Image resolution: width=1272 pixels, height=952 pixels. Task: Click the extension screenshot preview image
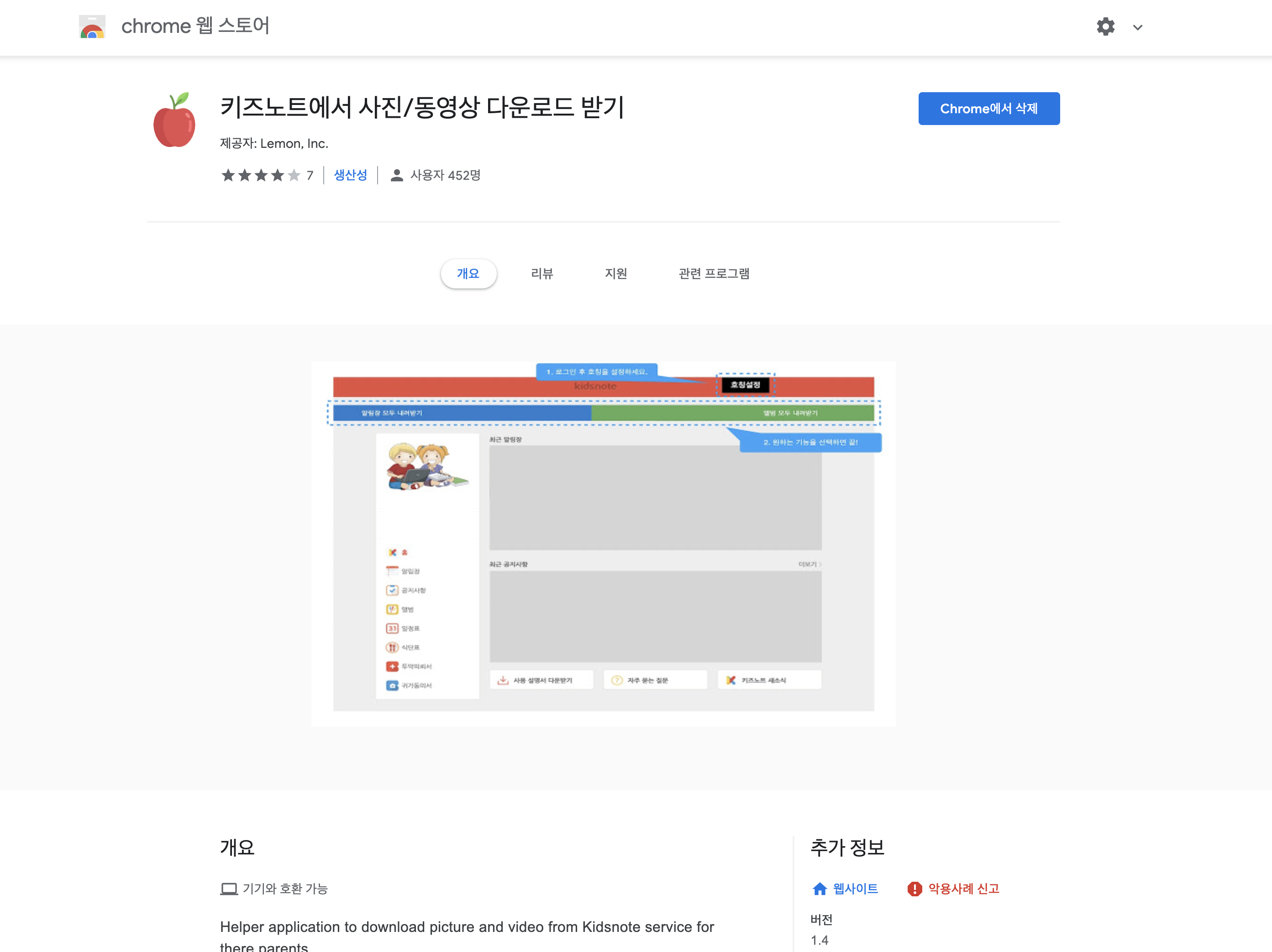coord(603,544)
